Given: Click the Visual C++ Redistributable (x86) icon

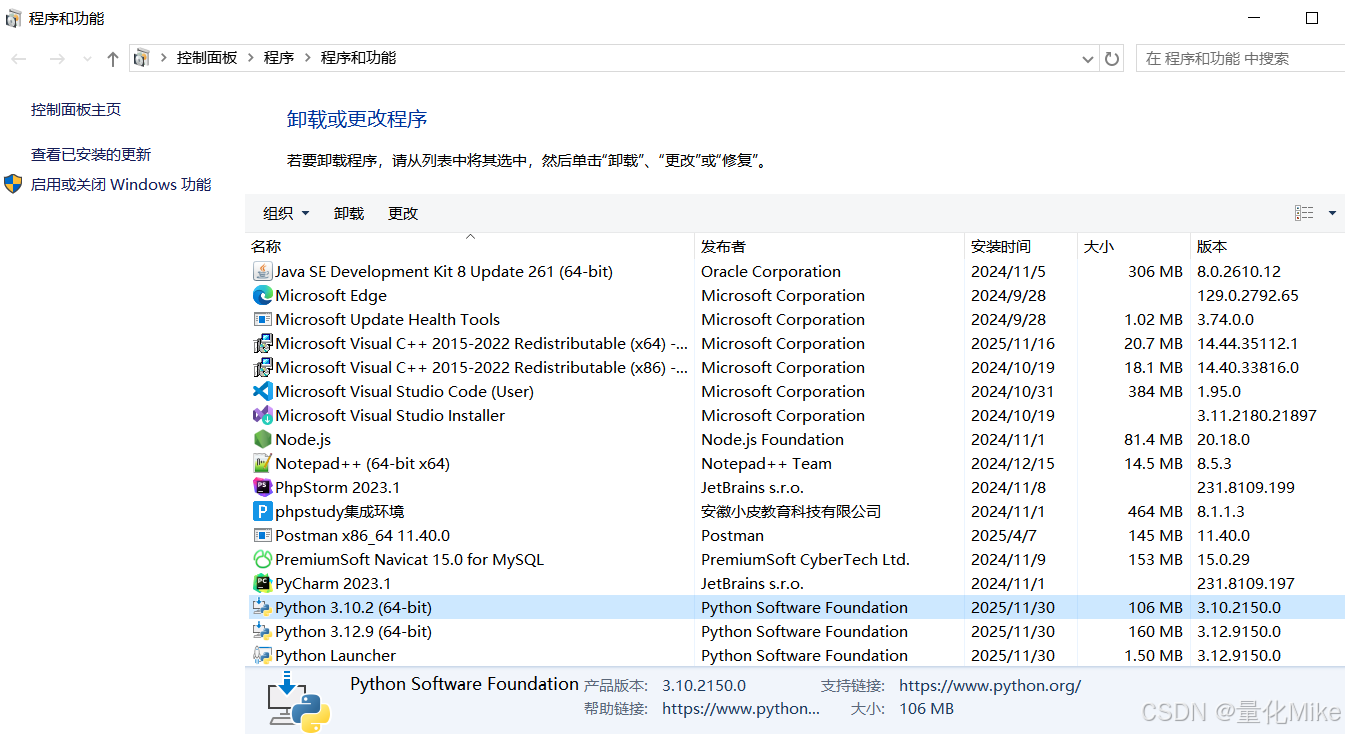Looking at the screenshot, I should pyautogui.click(x=263, y=367).
